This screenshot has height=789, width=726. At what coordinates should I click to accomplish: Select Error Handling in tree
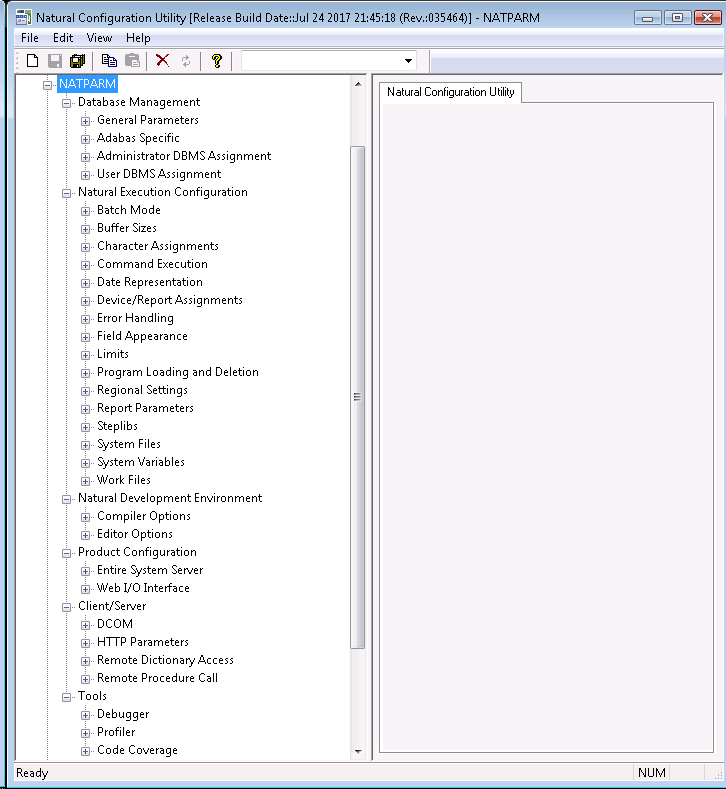(x=135, y=318)
